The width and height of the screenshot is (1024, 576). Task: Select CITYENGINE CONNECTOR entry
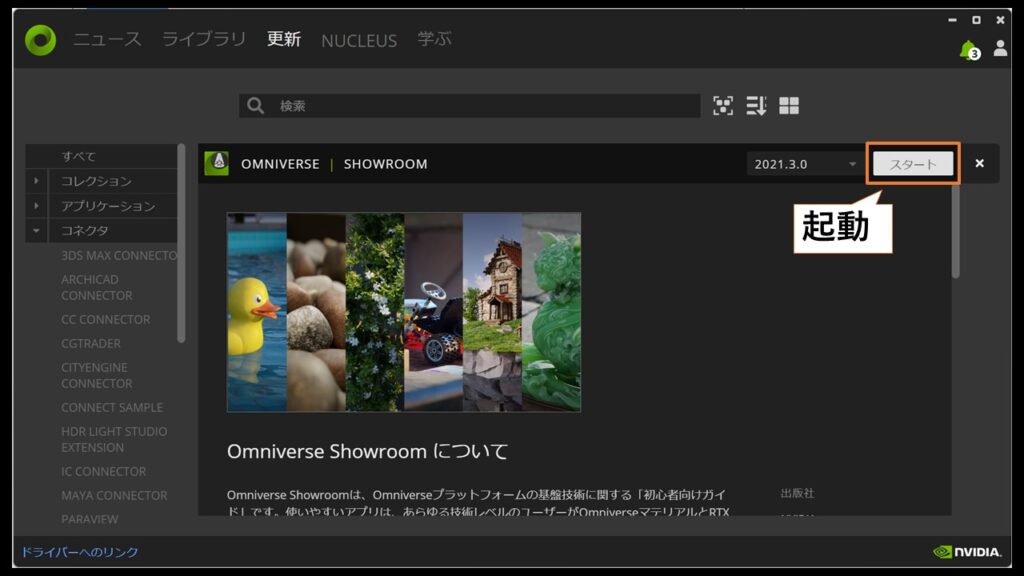pyautogui.click(x=97, y=376)
